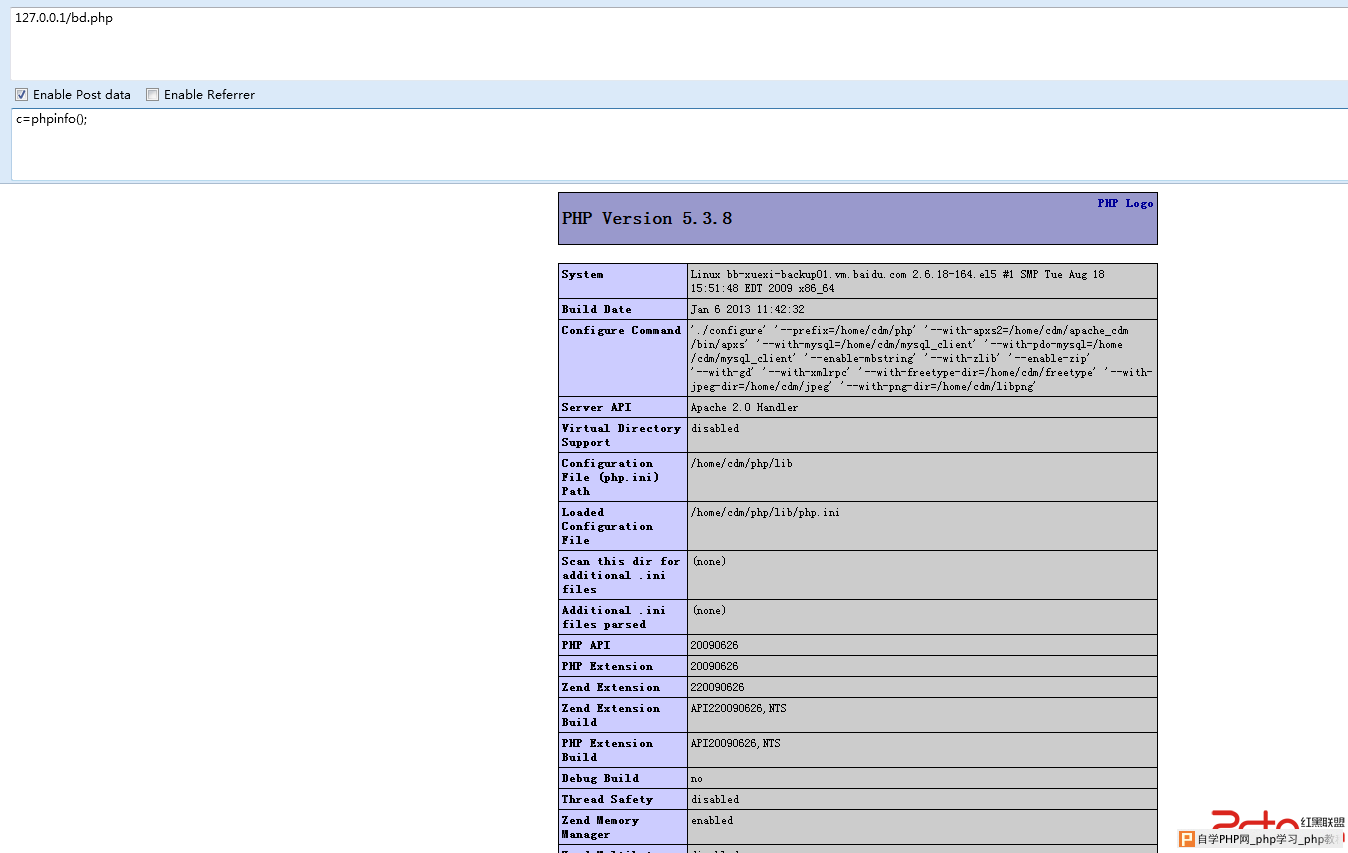This screenshot has height=853, width=1348.
Task: Select the Zend Extension value 220090626
Action: click(718, 687)
